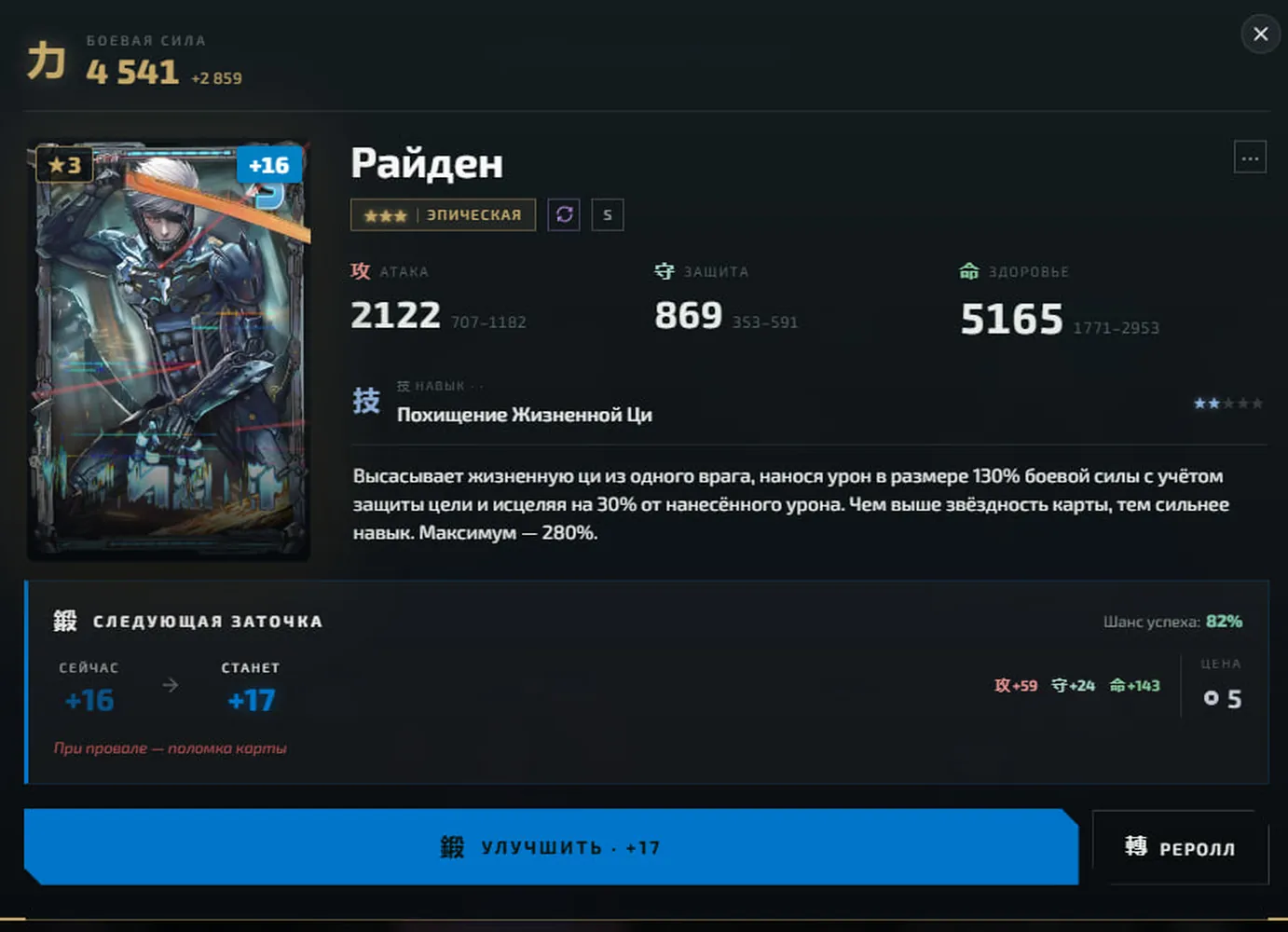Click the coin icon next to price
Viewport: 1288px width, 932px height.
click(x=1211, y=698)
